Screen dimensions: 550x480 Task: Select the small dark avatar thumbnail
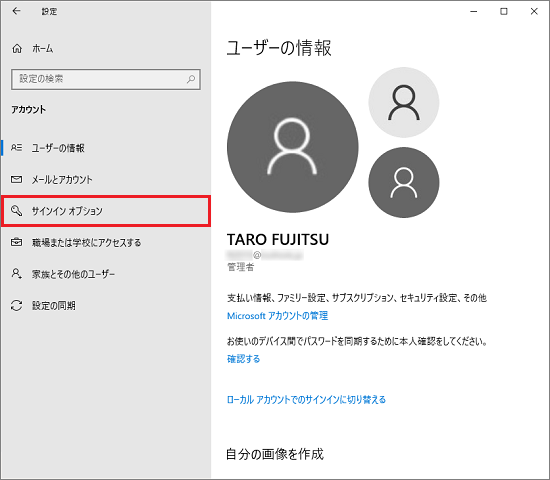tap(404, 182)
